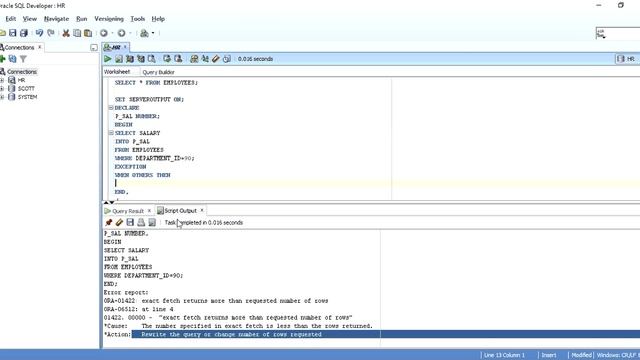Close the HR worksheet tab
Viewport: 640px width, 360px height.
click(125, 47)
